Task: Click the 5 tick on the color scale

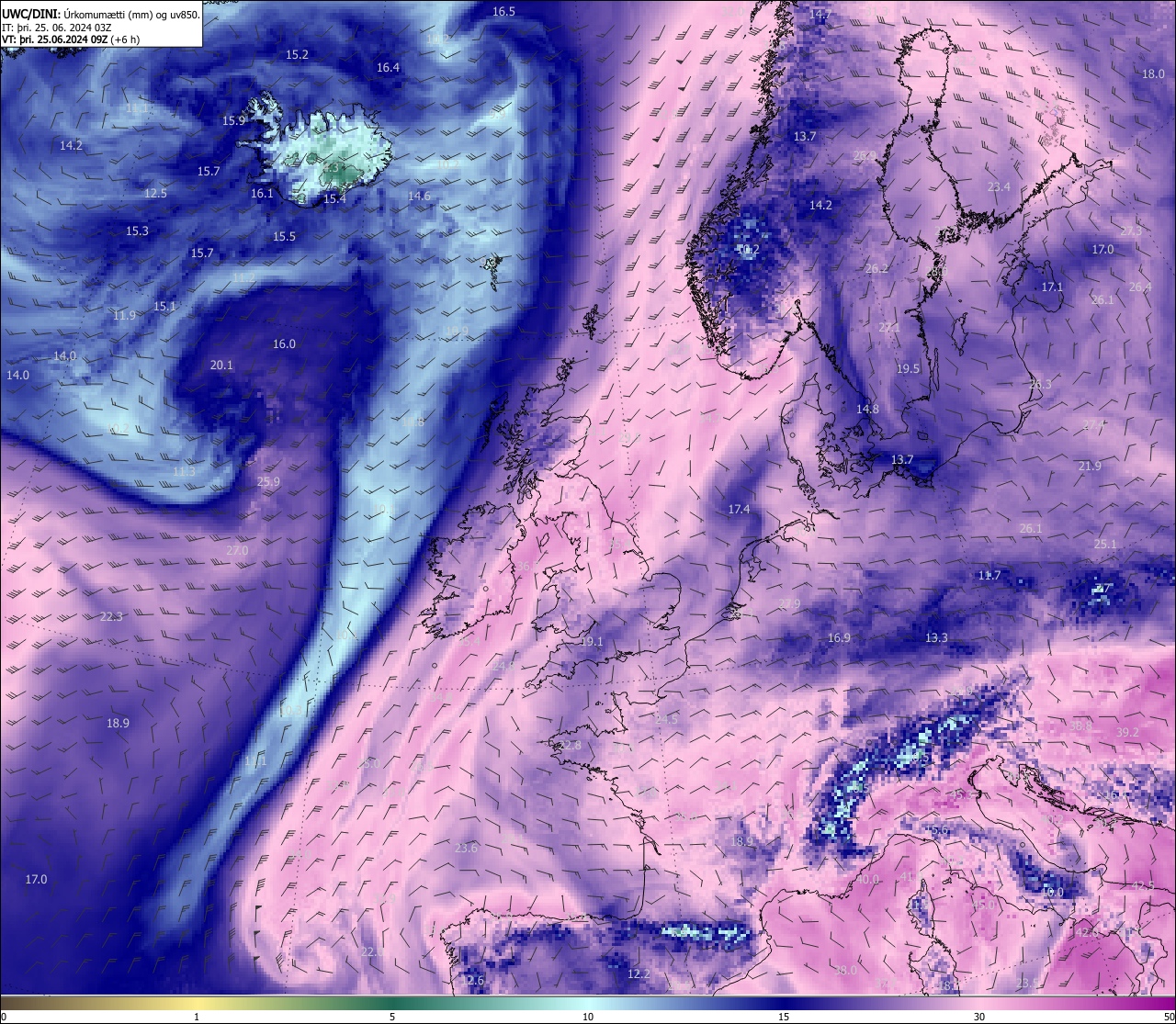Action: click(x=392, y=1017)
